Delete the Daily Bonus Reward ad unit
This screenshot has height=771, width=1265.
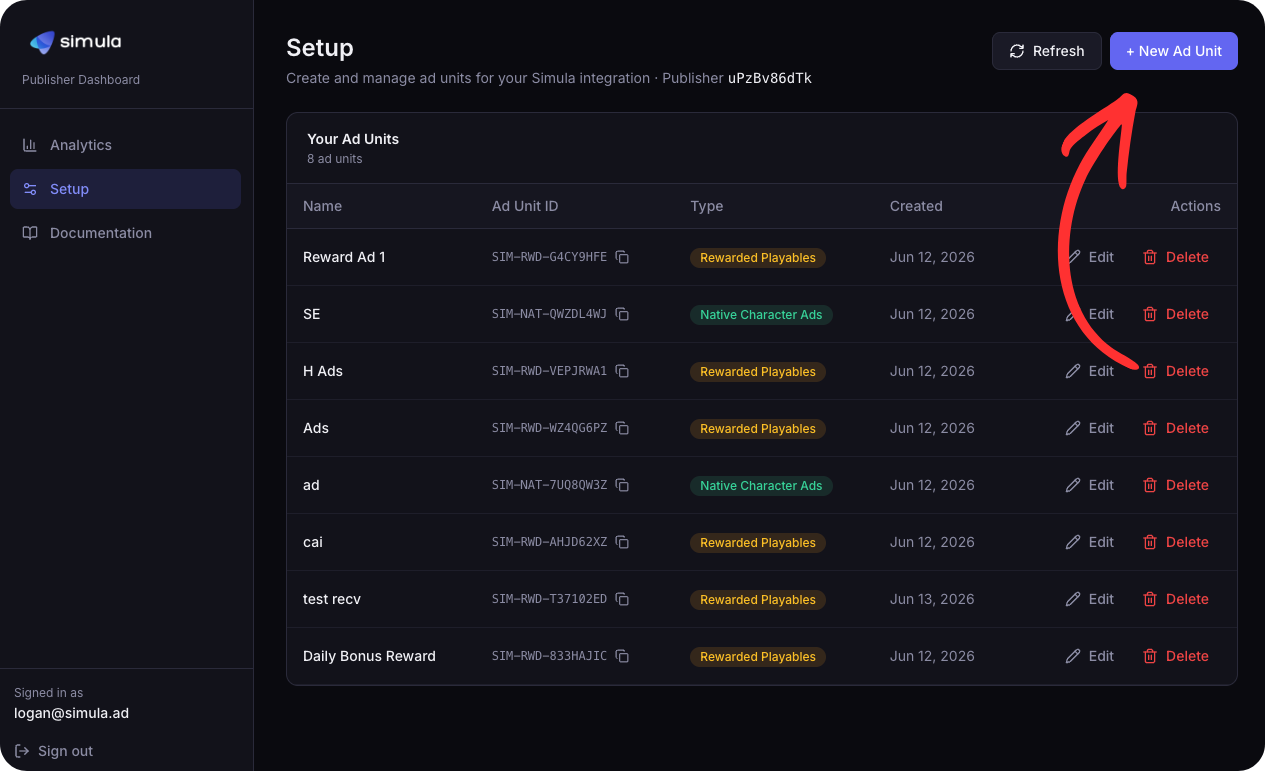point(1176,656)
